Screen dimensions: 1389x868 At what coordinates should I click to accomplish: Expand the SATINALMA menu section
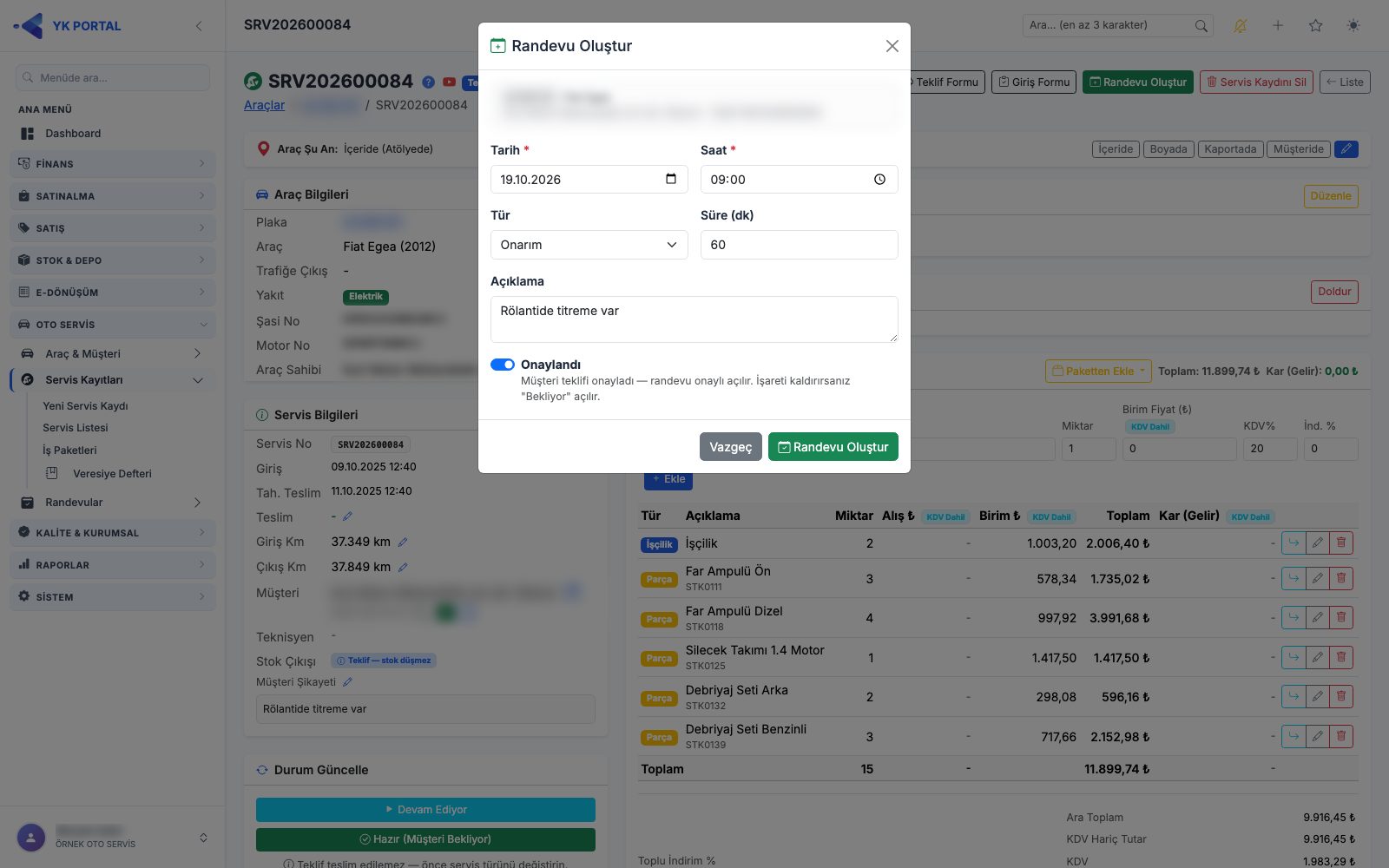[112, 195]
